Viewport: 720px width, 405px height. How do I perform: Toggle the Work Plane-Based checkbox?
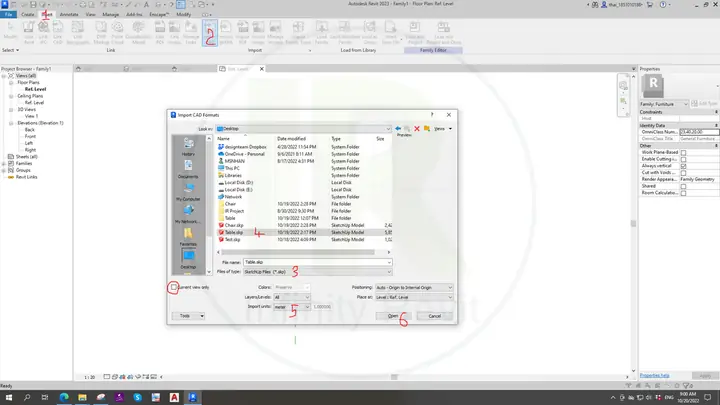click(683, 152)
